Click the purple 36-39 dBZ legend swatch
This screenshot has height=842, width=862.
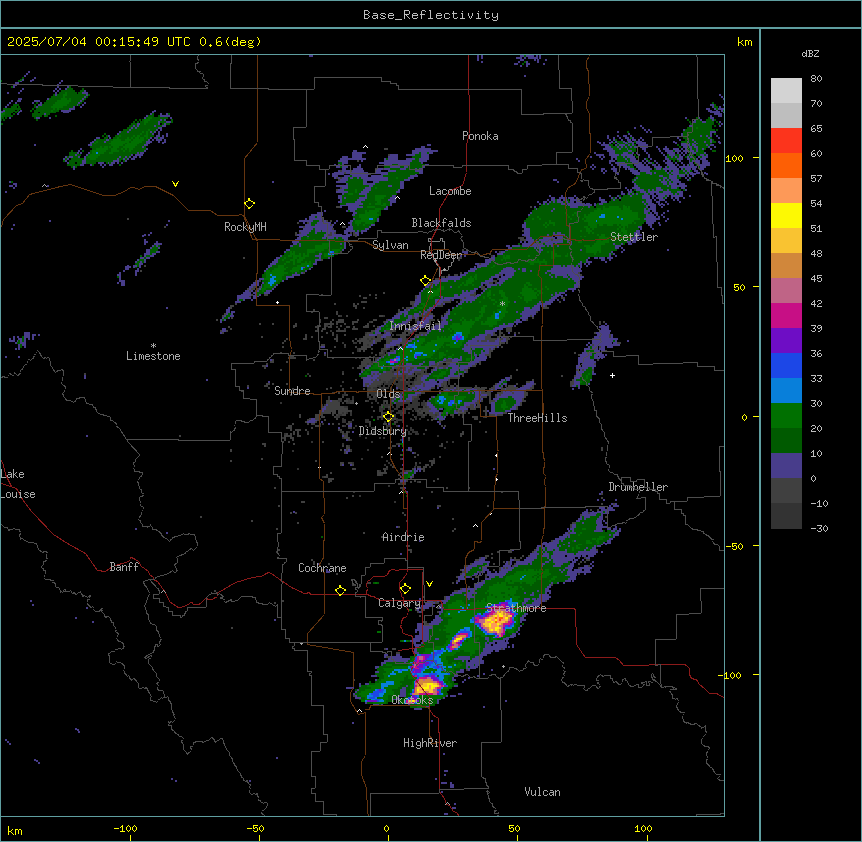786,341
